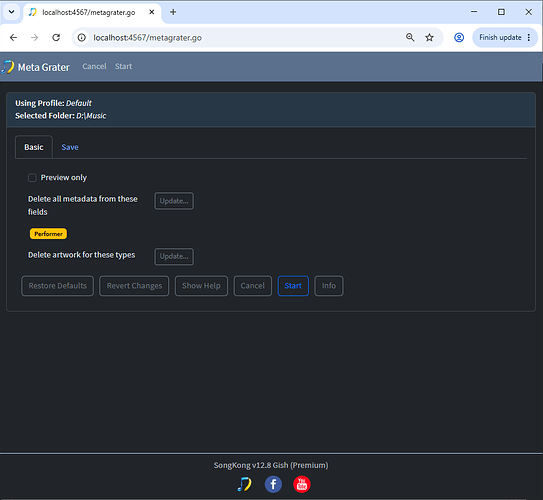Click the blue Start button

click(x=293, y=286)
